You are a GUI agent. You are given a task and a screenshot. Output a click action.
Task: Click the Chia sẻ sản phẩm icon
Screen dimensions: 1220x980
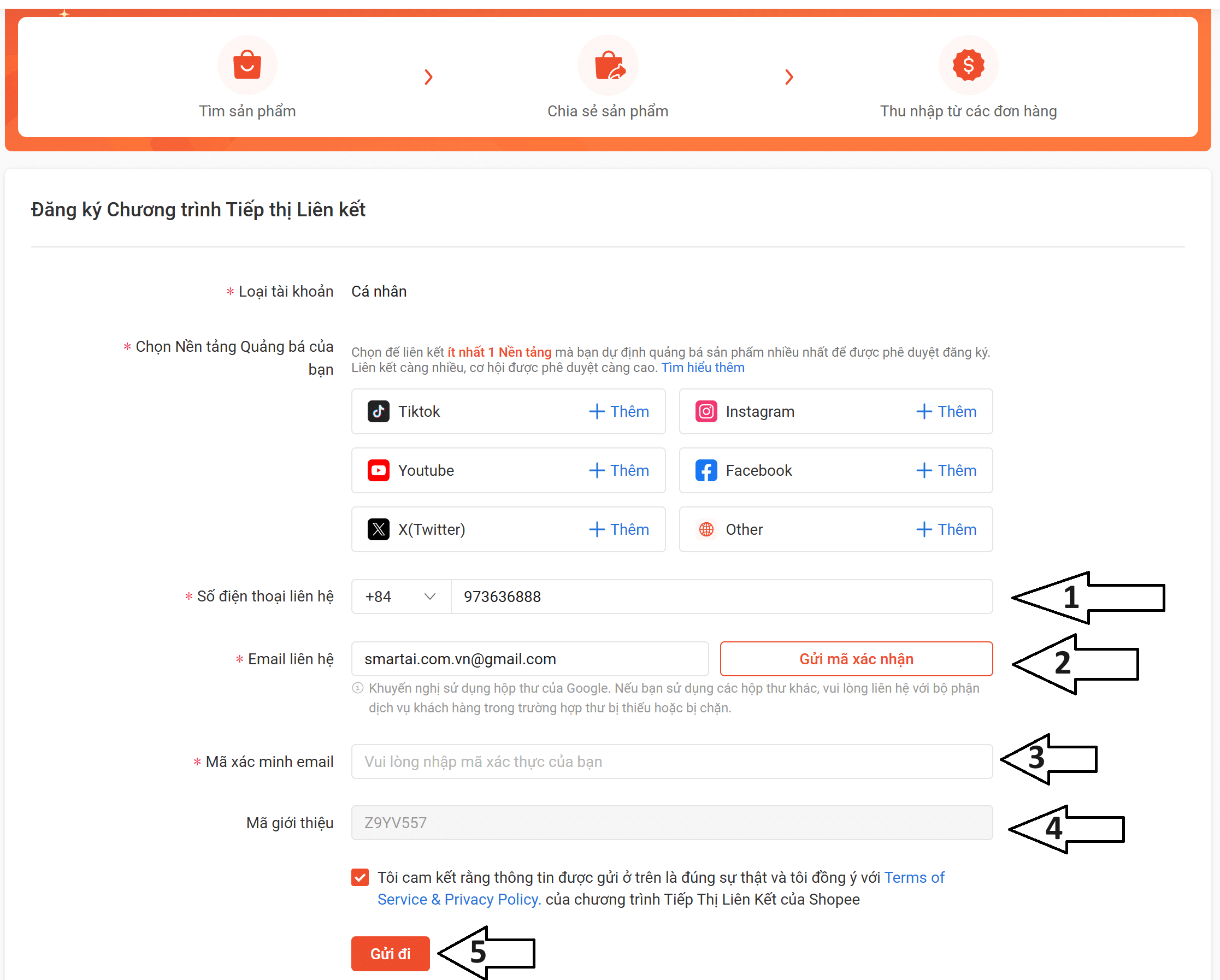(x=608, y=65)
